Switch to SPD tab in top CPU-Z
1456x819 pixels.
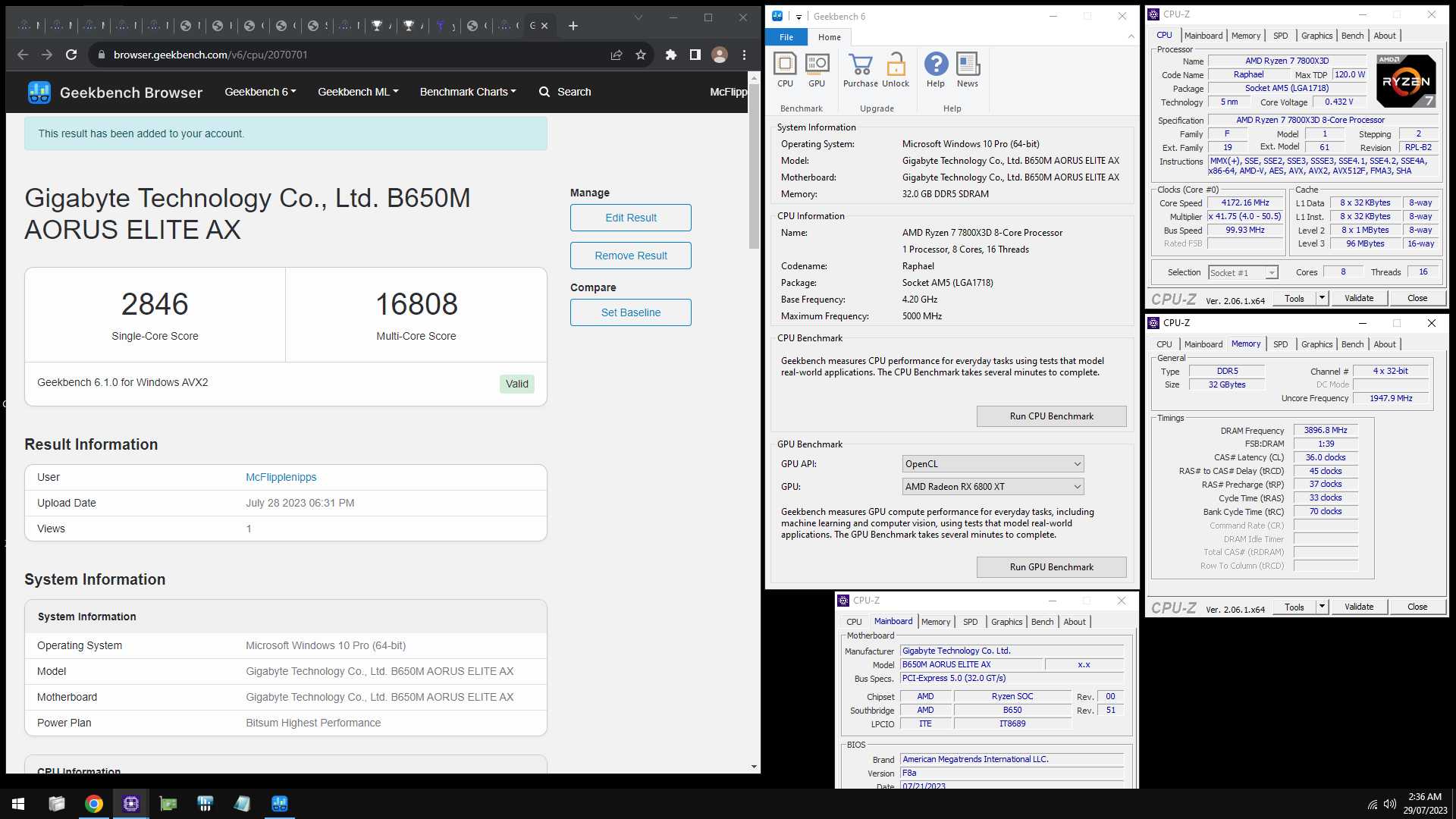coord(1281,36)
